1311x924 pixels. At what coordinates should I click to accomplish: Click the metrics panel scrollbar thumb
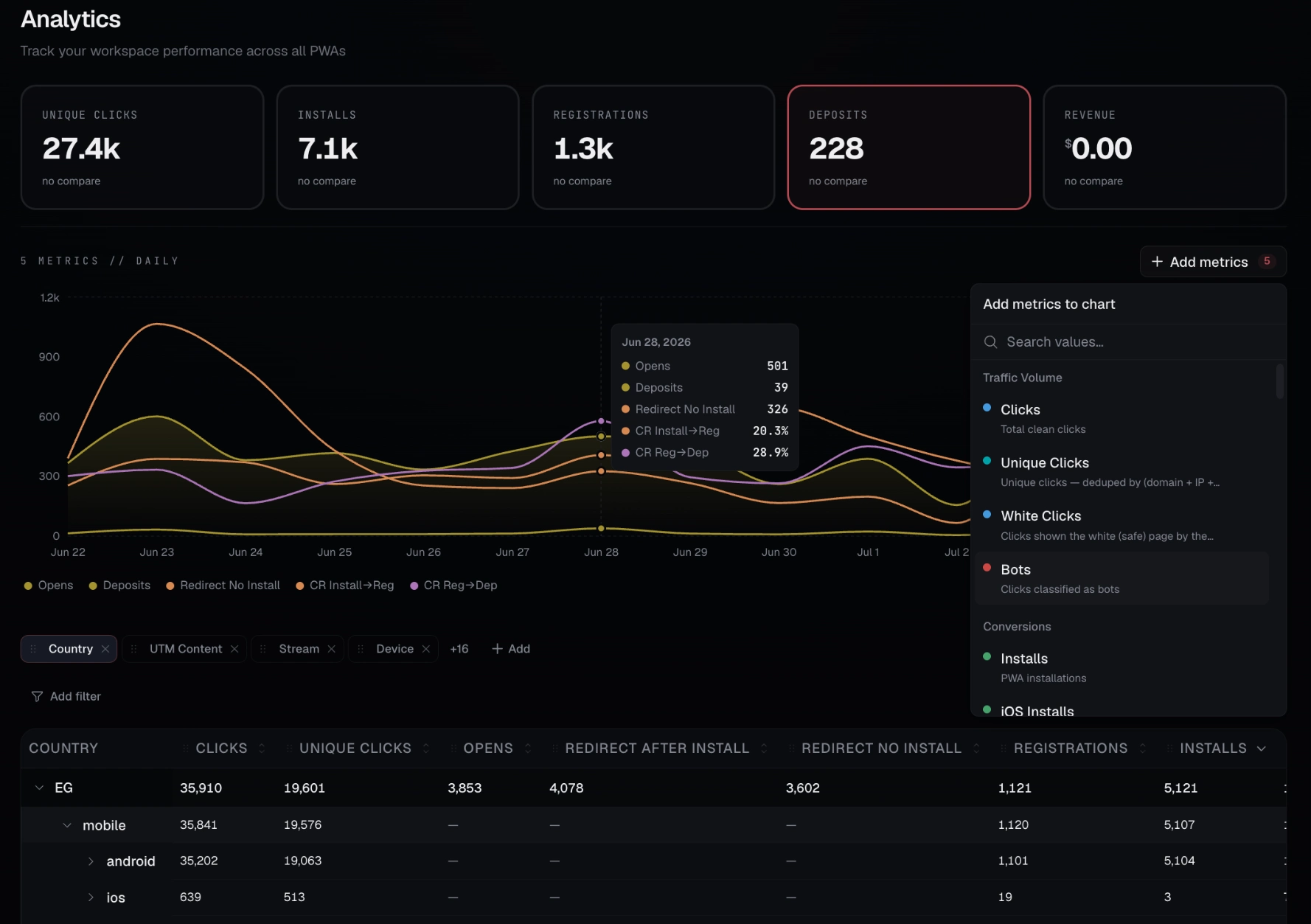1280,381
